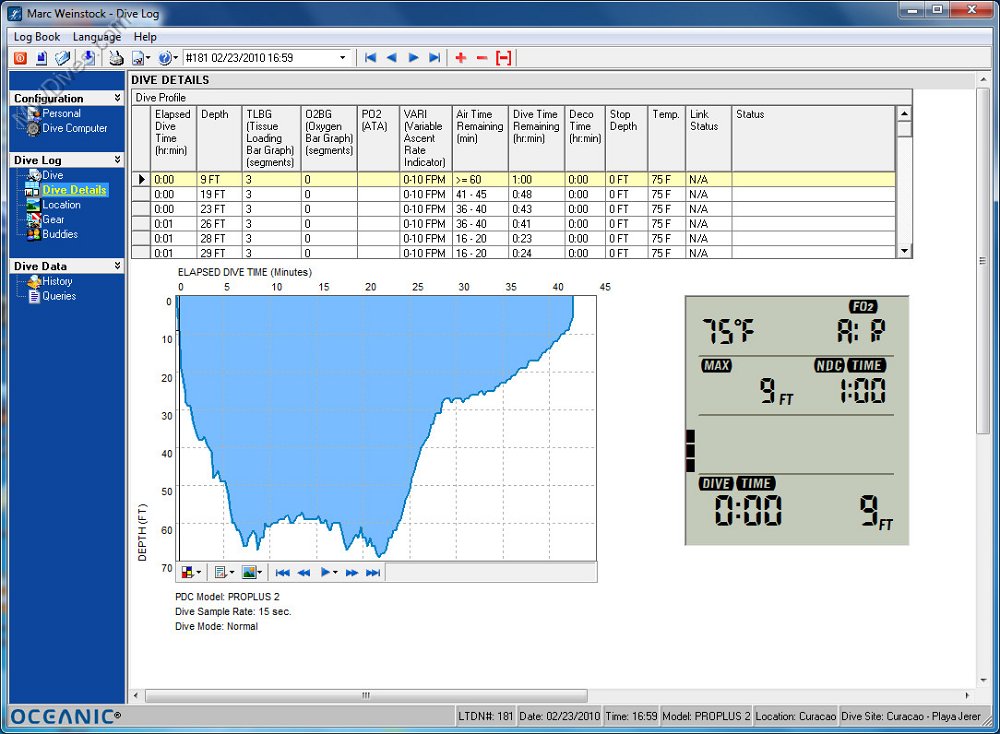
Task: Click "Location: Curacao" in the status bar
Action: (795, 716)
